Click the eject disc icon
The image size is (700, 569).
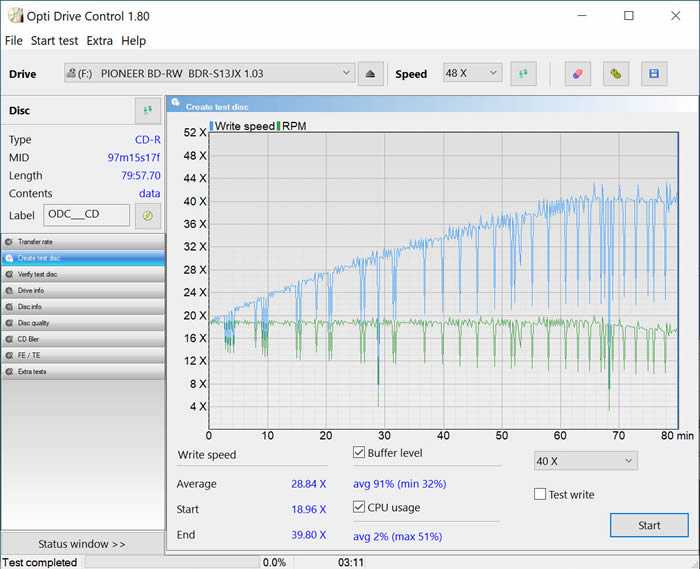[x=371, y=73]
